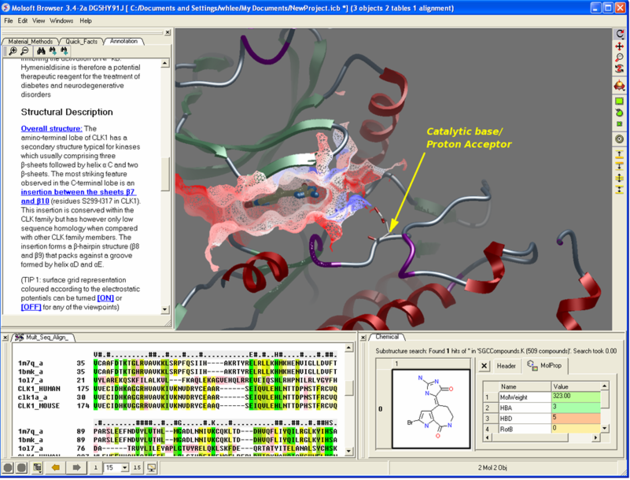The height and width of the screenshot is (480, 630).
Task: Switch to the MolProp tab
Action: 545,366
